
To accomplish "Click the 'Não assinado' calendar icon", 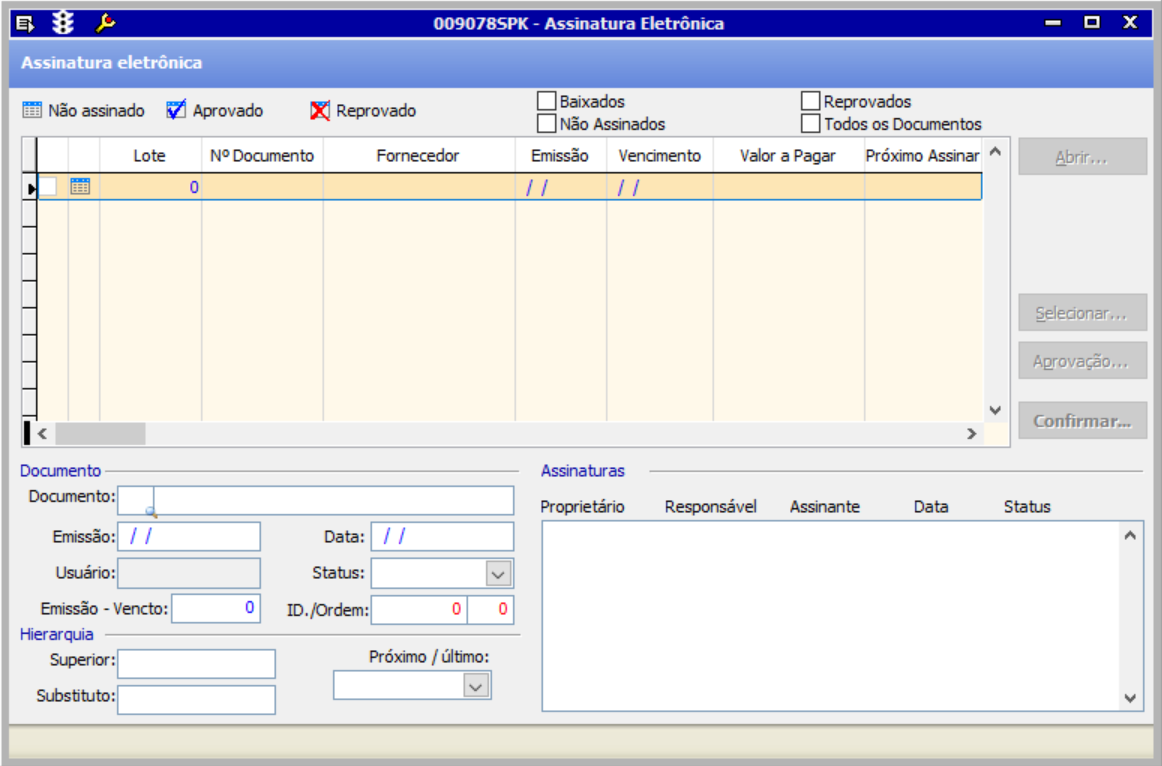I will point(32,111).
